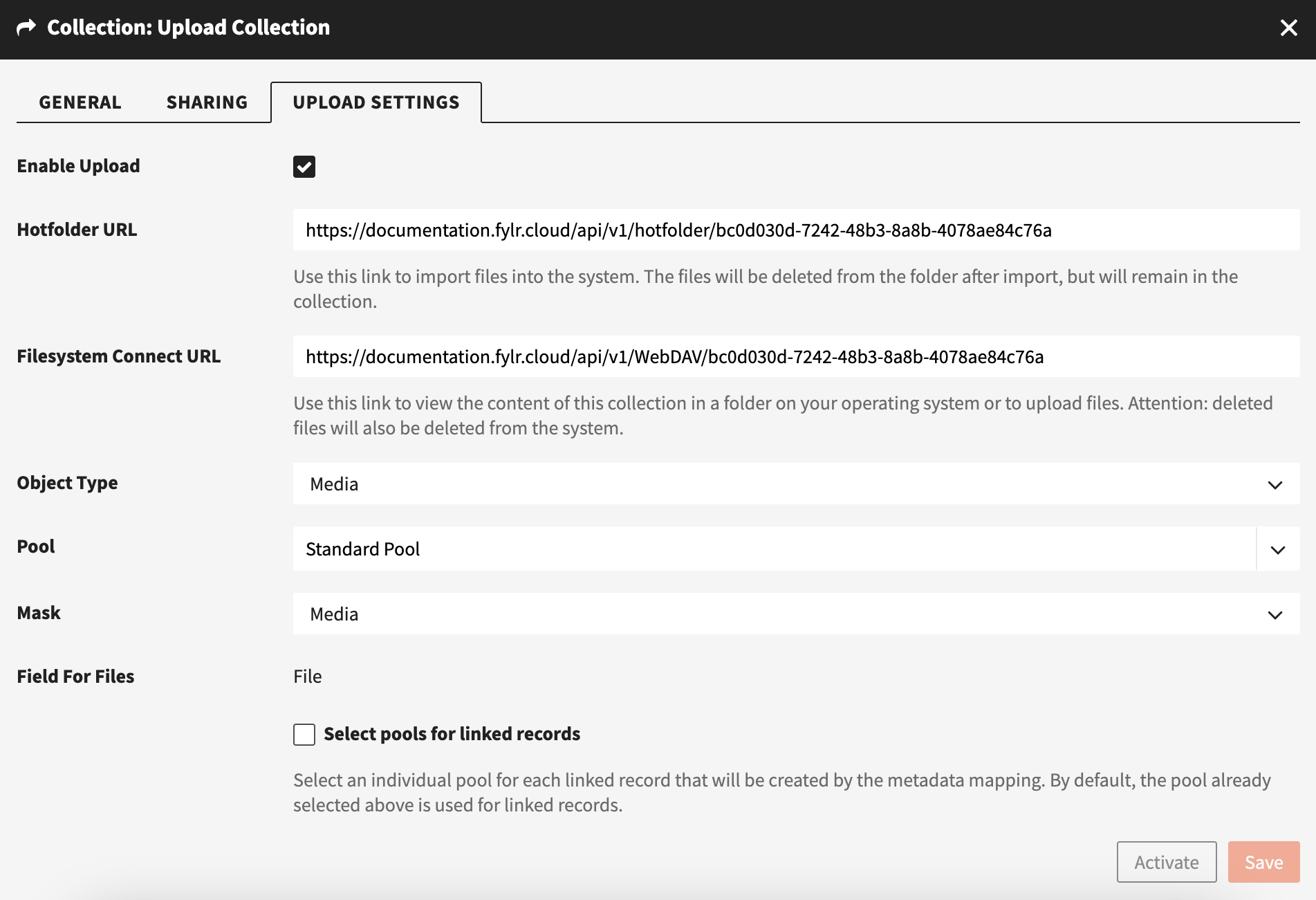
Task: Switch to the General tab
Action: (x=80, y=102)
